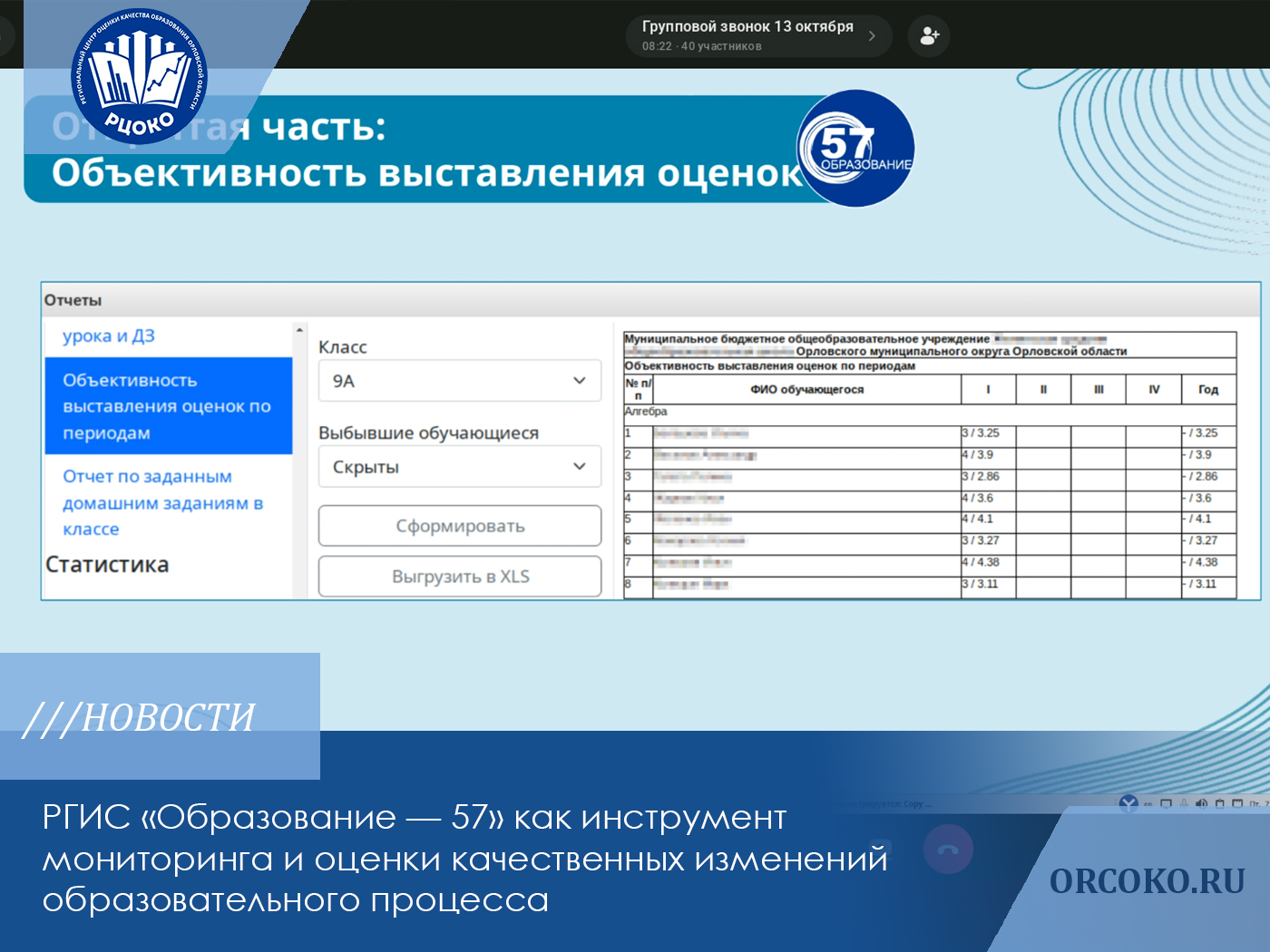The height and width of the screenshot is (952, 1270).
Task: Click the Сформировать button
Action: (459, 526)
